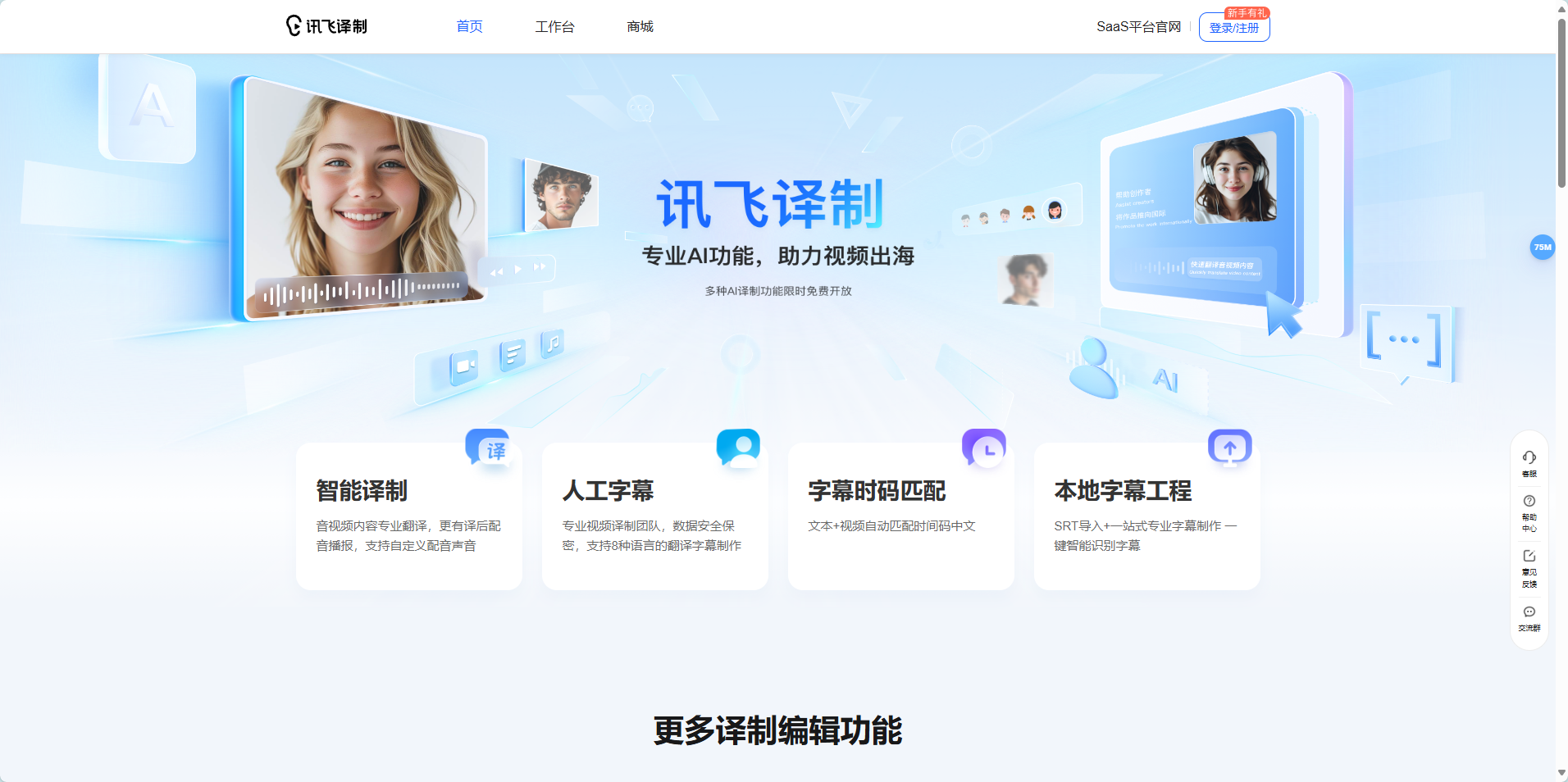The image size is (1568, 782).
Task: Click the blue 75M floating badge
Action: coord(1543,247)
